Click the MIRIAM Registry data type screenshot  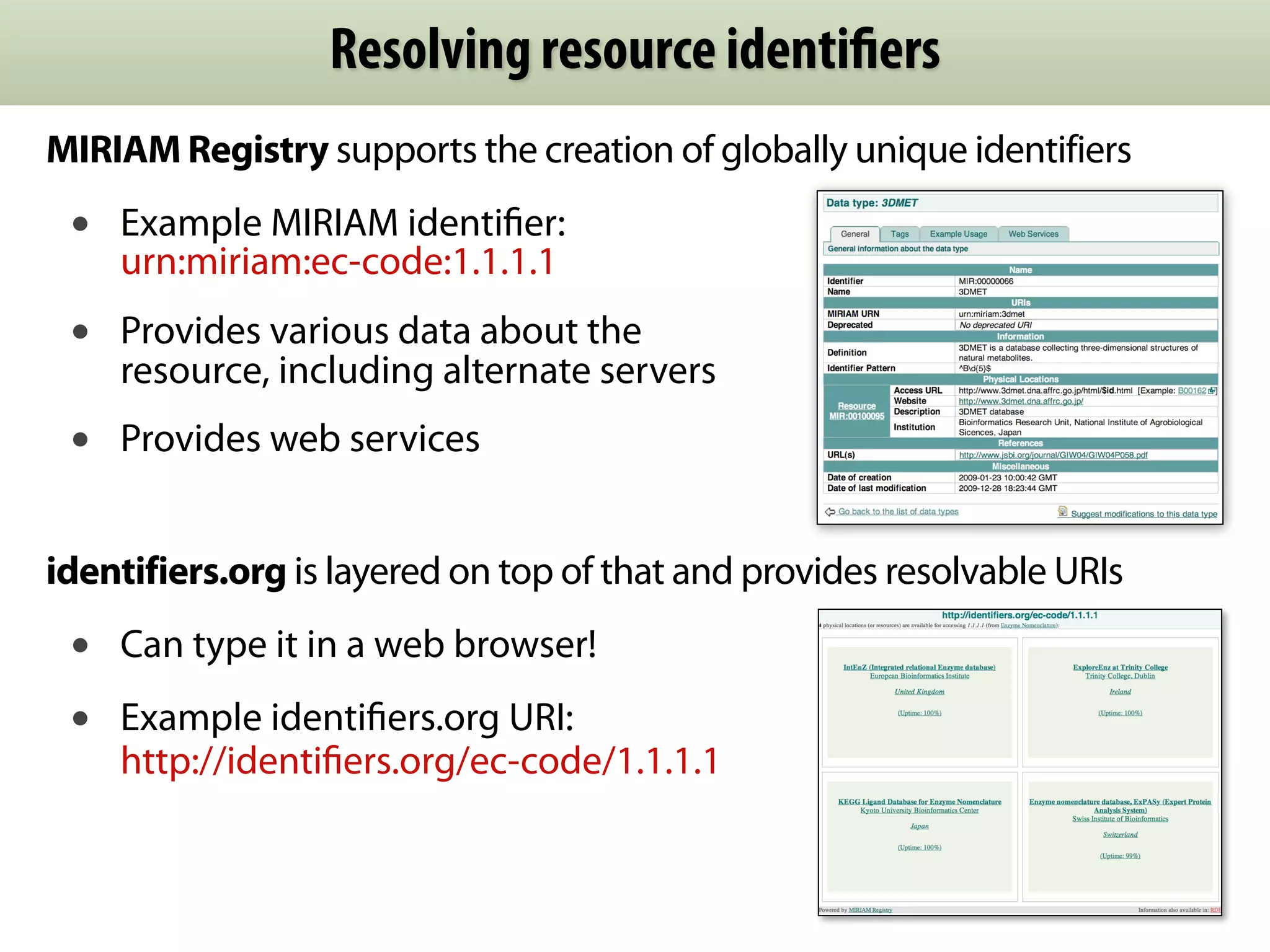[1020, 358]
